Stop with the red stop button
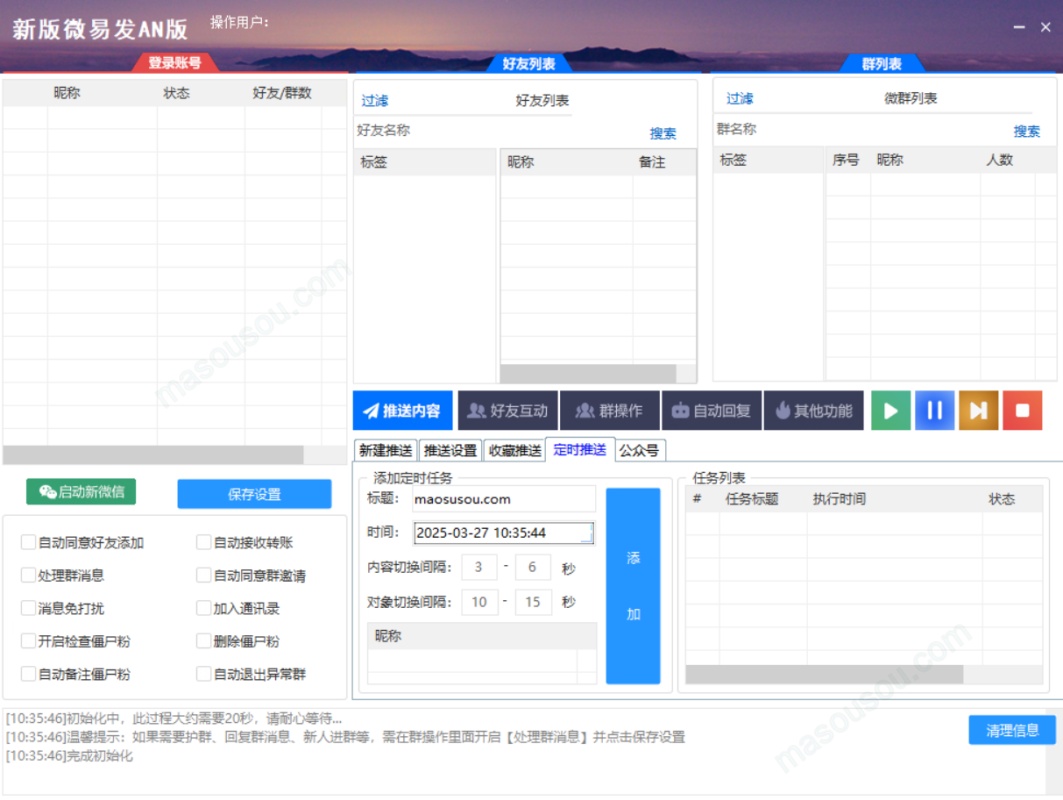The height and width of the screenshot is (800, 1063). click(1022, 410)
